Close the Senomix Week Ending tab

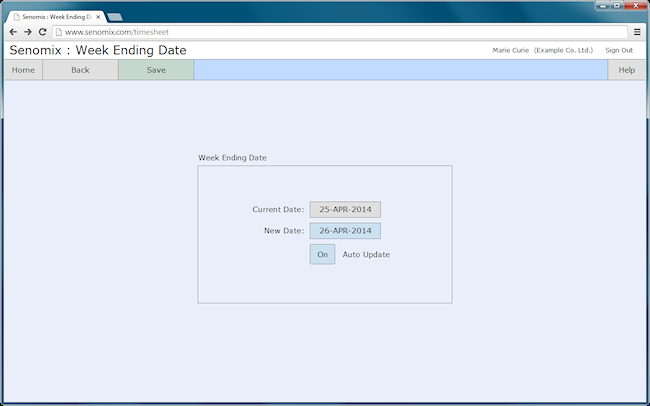98,17
